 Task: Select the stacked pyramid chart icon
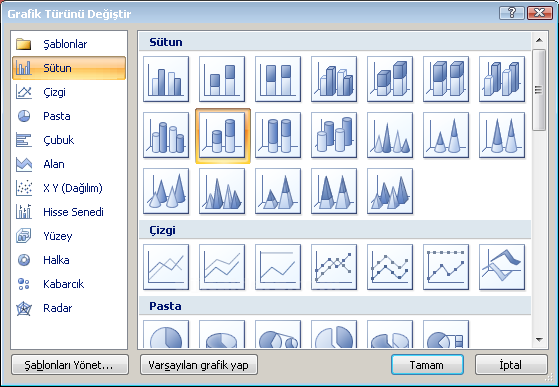tap(278, 191)
